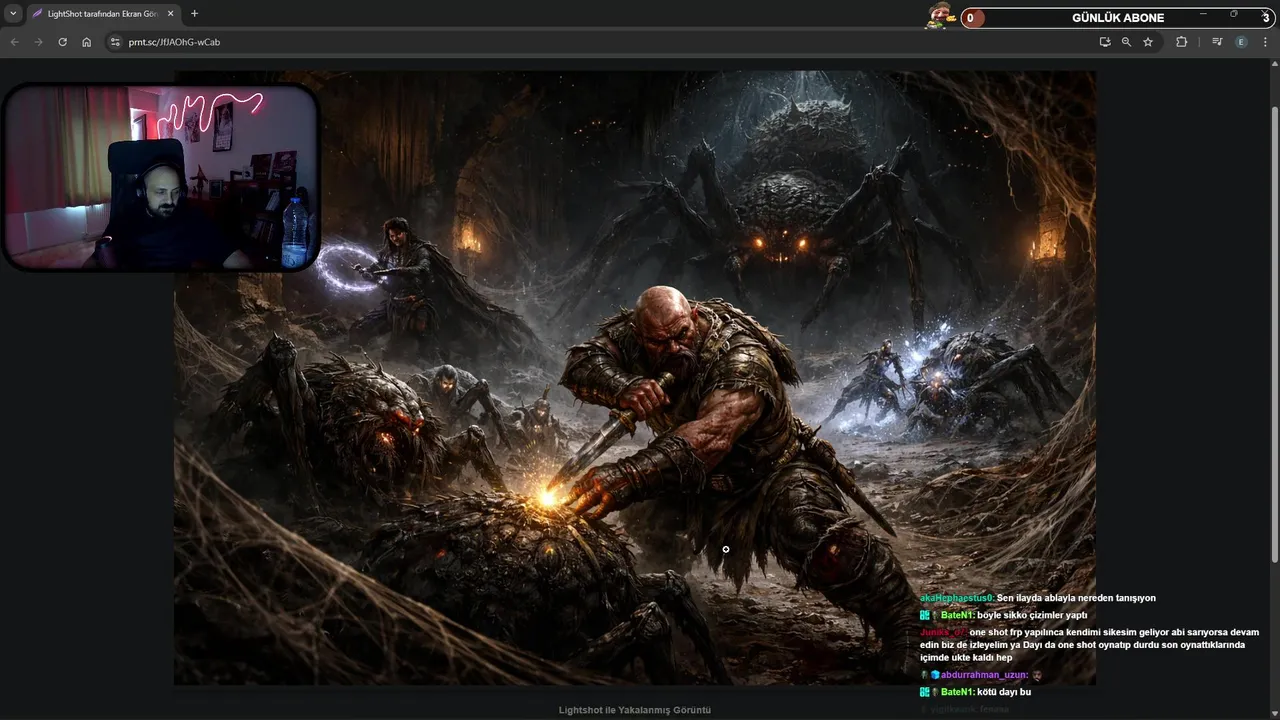Click chat username abdurrahman_uzun
Screen dimensions: 1280x720
point(984,675)
